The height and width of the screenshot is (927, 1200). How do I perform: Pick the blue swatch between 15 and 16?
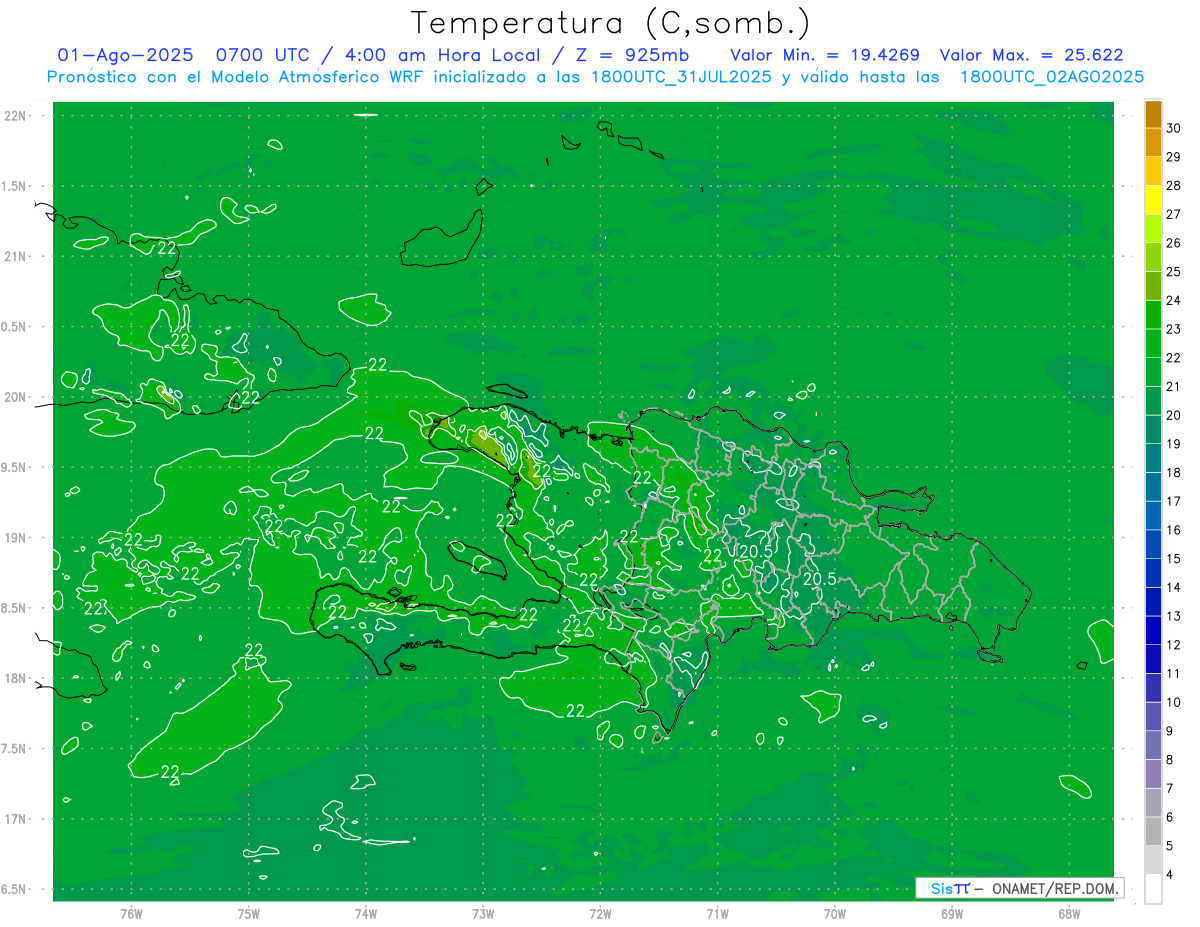click(1153, 545)
